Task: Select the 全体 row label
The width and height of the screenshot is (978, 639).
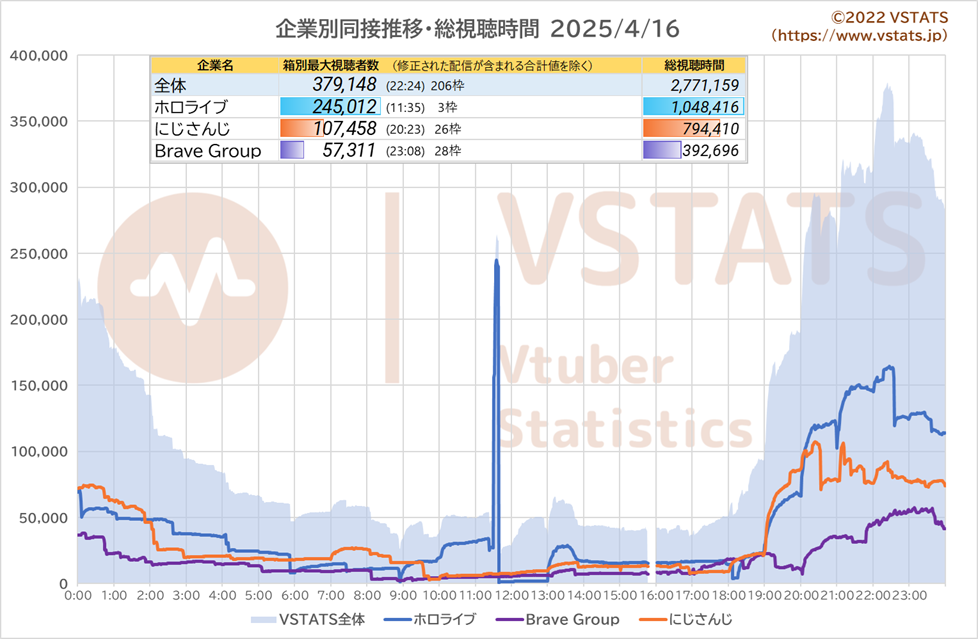Action: (x=170, y=85)
